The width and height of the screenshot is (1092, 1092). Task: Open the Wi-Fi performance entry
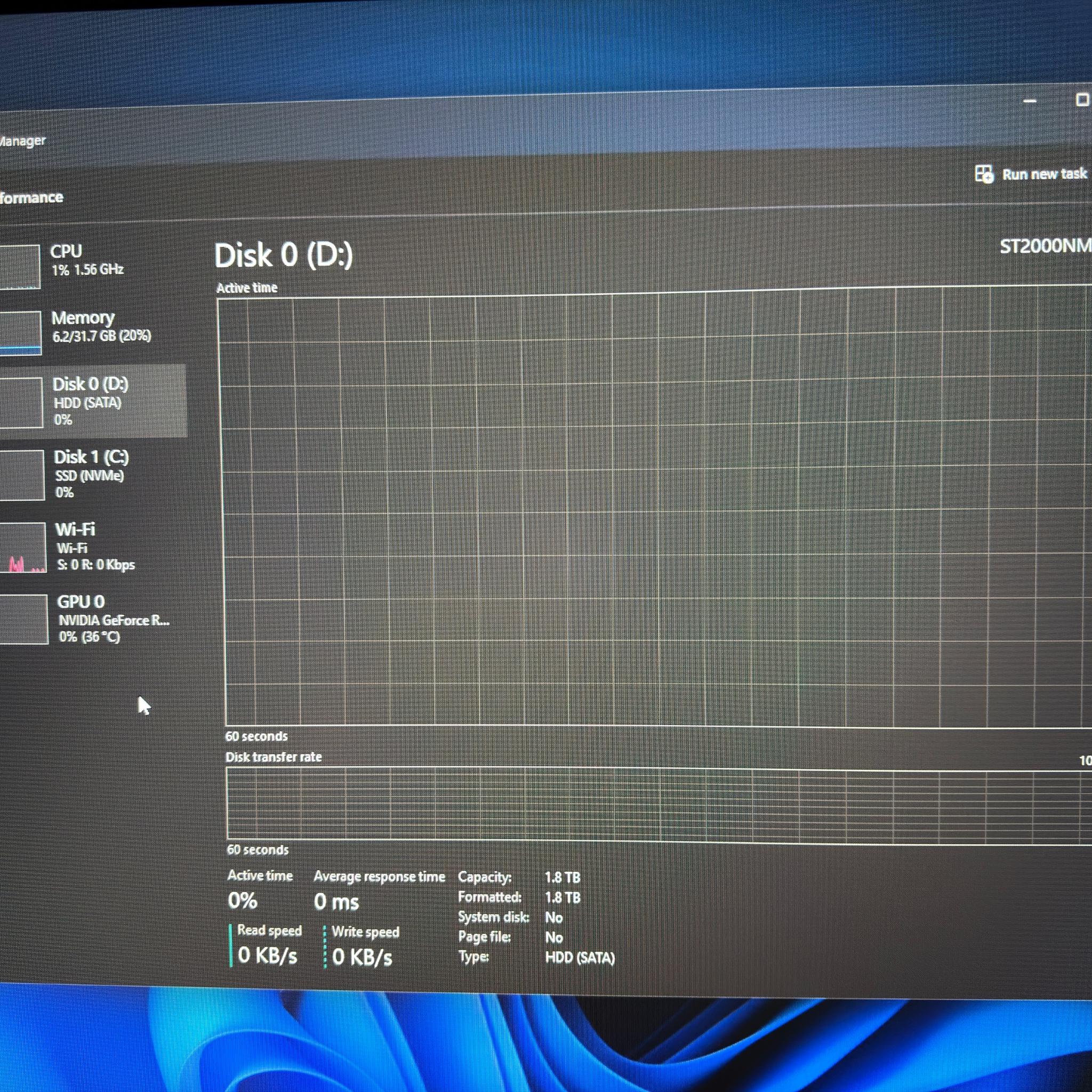tap(94, 547)
